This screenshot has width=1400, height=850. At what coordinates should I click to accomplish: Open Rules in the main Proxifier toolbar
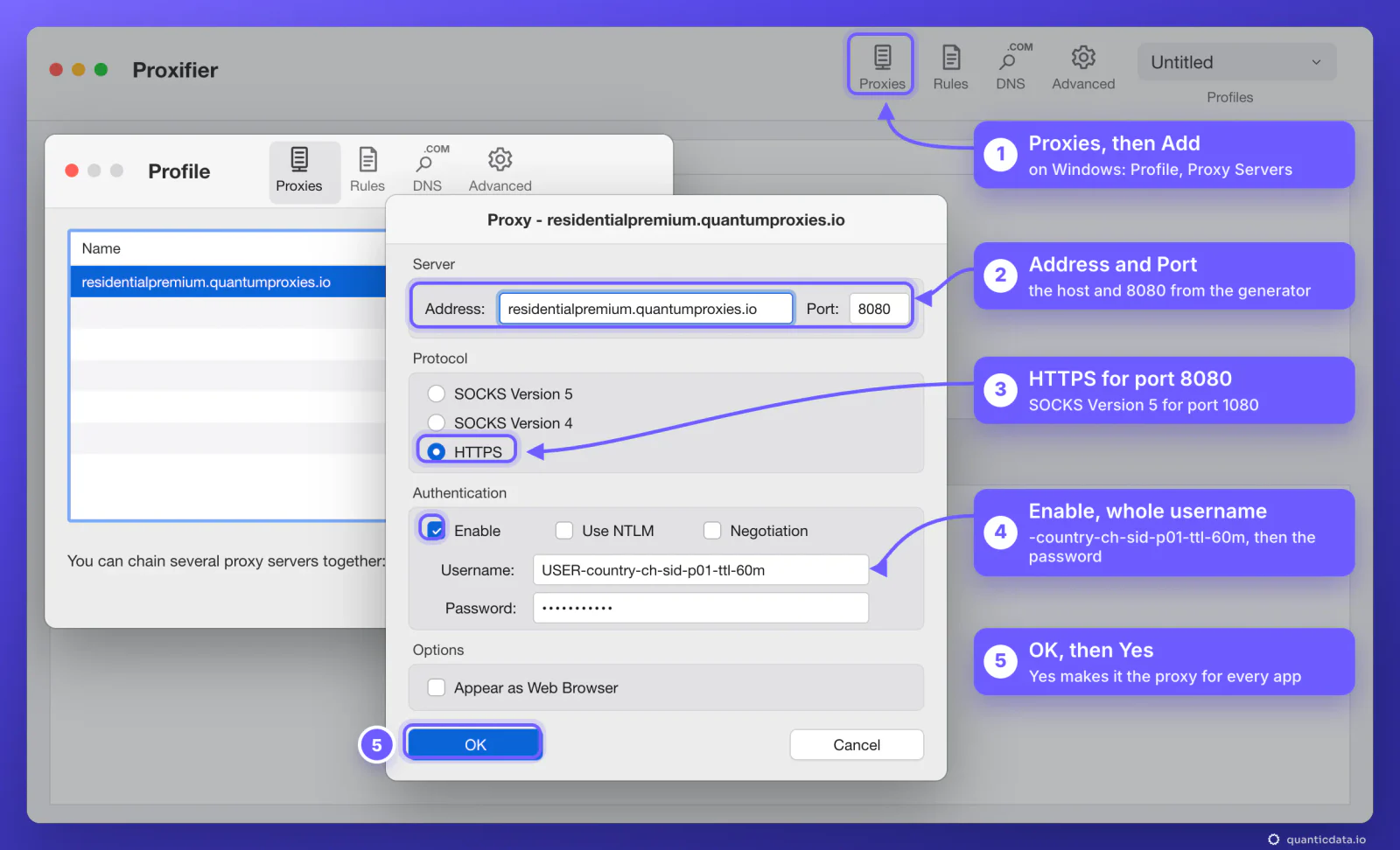(x=950, y=67)
